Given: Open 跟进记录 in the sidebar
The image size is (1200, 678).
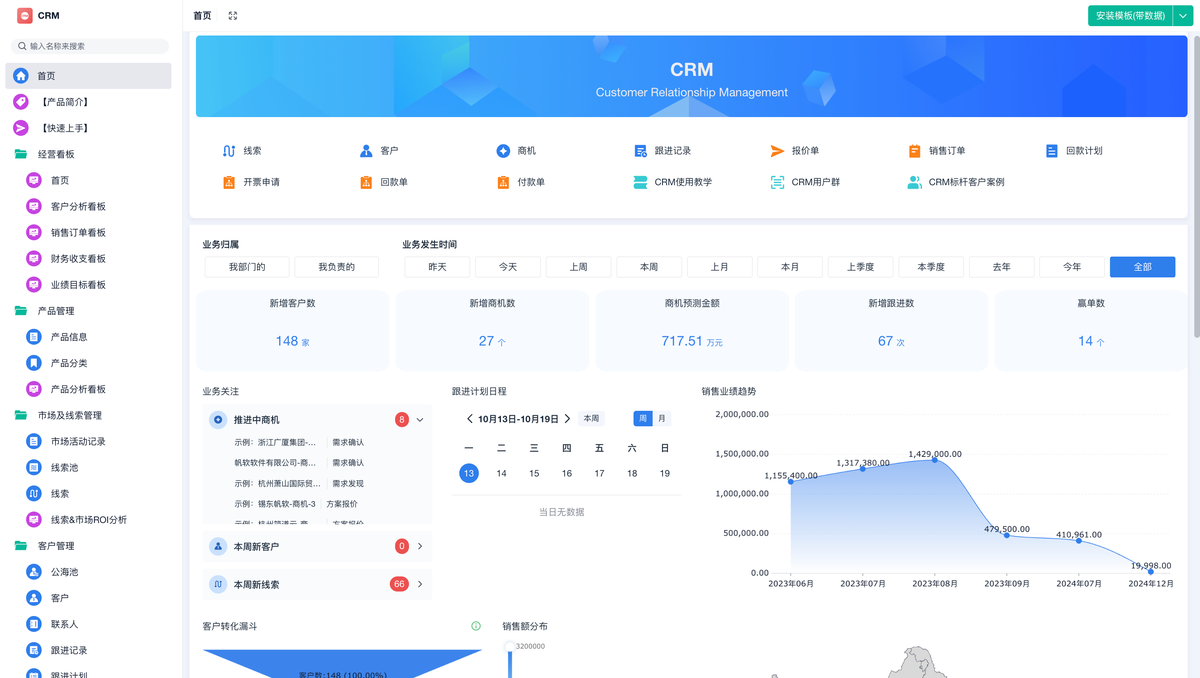Looking at the screenshot, I should coord(90,650).
